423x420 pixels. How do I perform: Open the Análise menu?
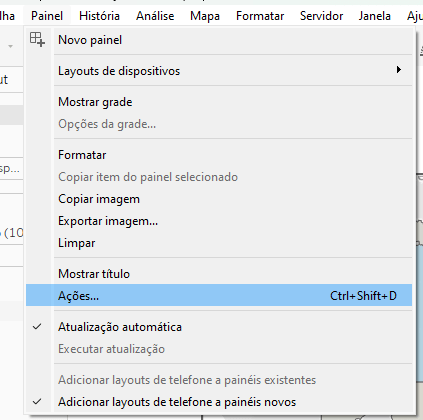pos(155,16)
